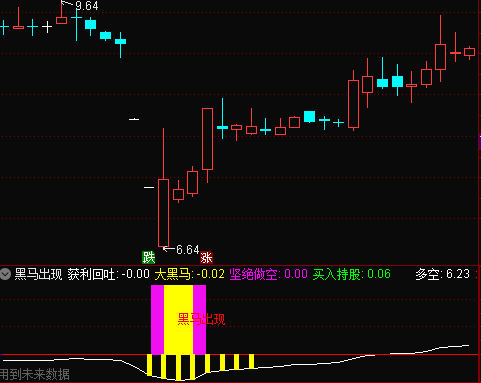The width and height of the screenshot is (481, 383).
Task: Click the 用到未来数据 notice text
Action: tap(35, 374)
